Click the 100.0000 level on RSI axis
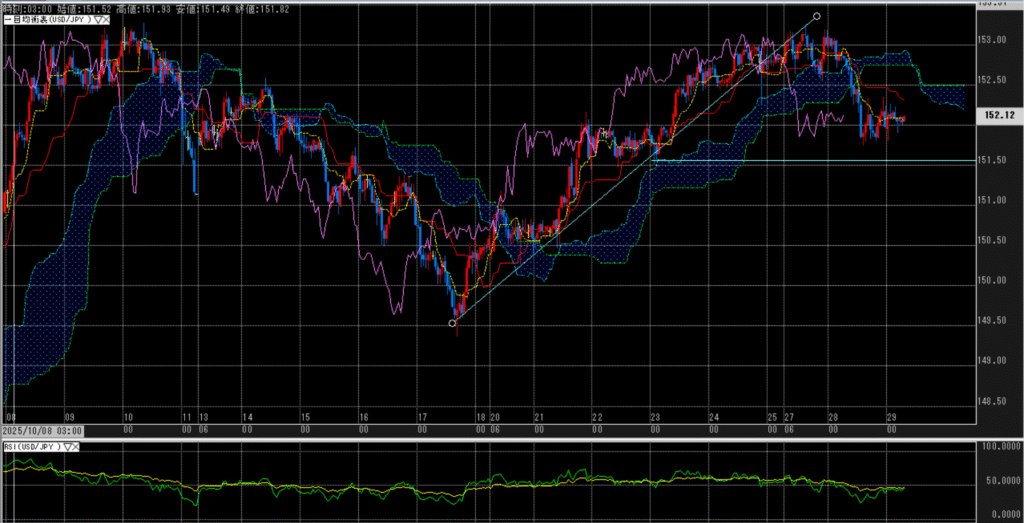The width and height of the screenshot is (1024, 523). [x=996, y=447]
